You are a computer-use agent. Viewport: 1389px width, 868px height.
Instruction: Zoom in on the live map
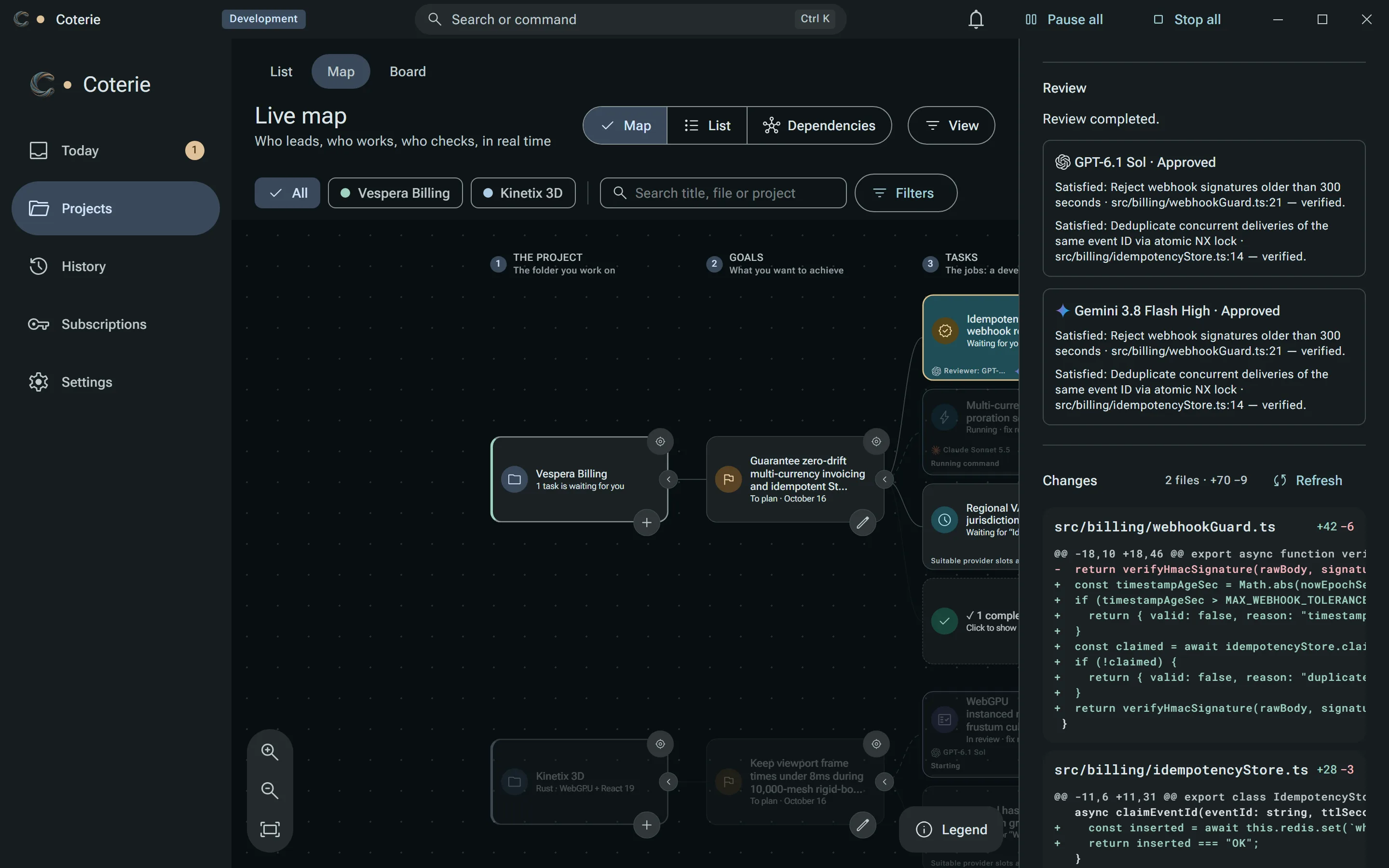(x=270, y=751)
